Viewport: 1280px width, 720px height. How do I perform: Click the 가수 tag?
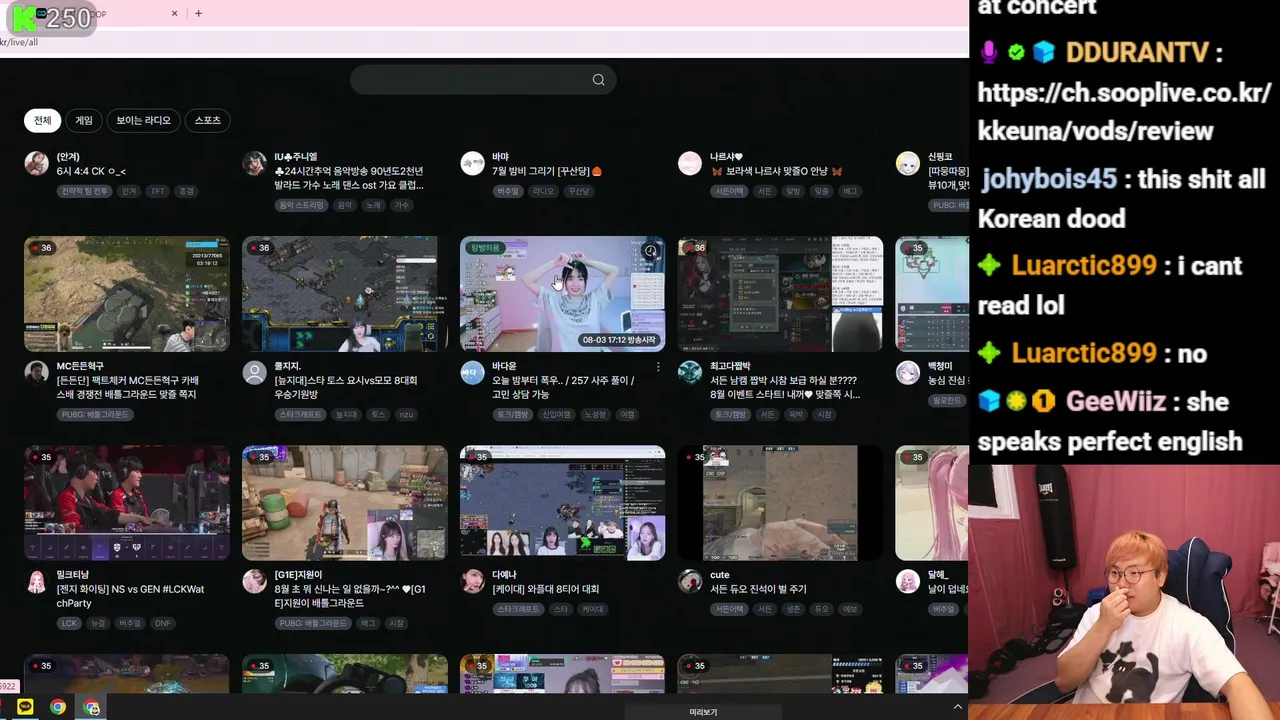pos(401,205)
